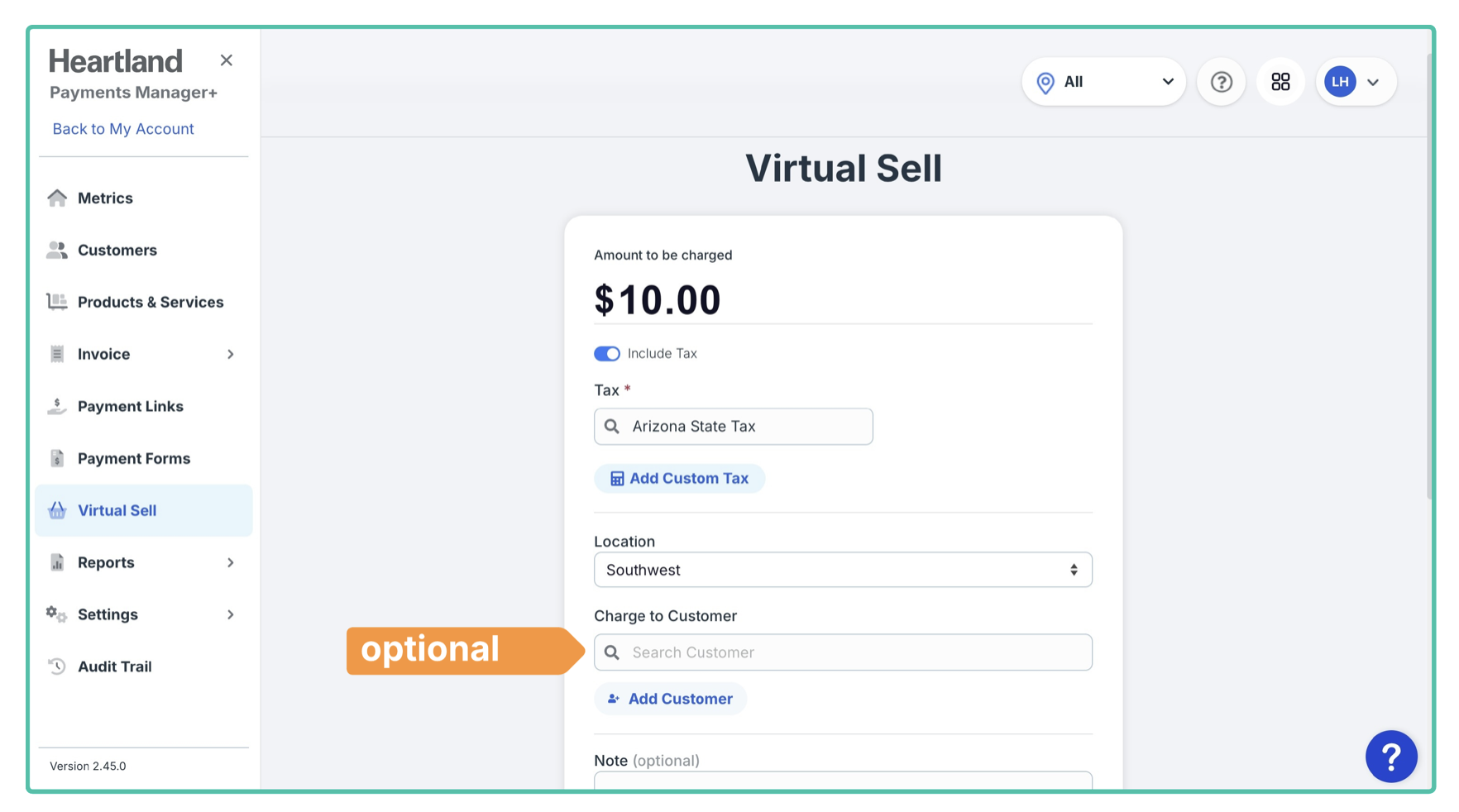Click the help question mark icon in header
This screenshot has width=1459, height=812.
coord(1221,82)
